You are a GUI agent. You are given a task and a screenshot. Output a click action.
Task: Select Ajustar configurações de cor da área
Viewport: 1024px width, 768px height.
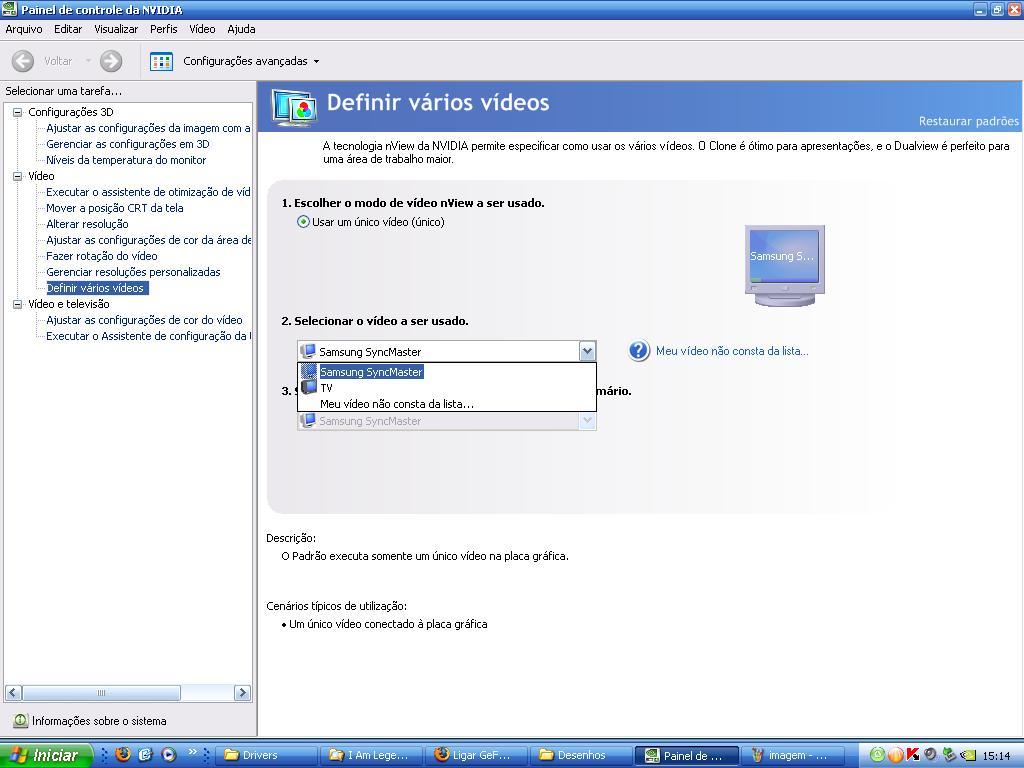[x=148, y=240]
